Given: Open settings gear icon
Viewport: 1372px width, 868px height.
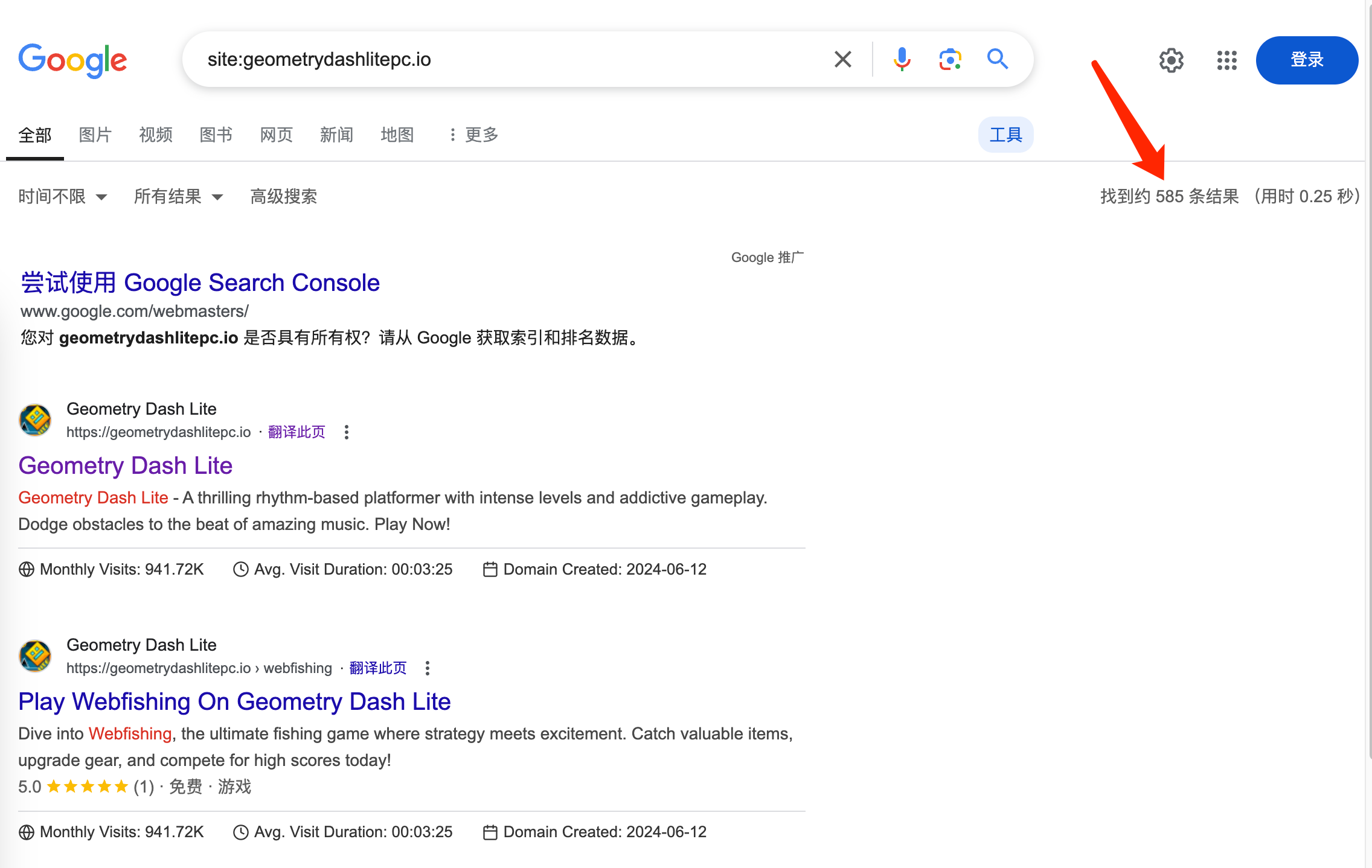Looking at the screenshot, I should (x=1171, y=60).
